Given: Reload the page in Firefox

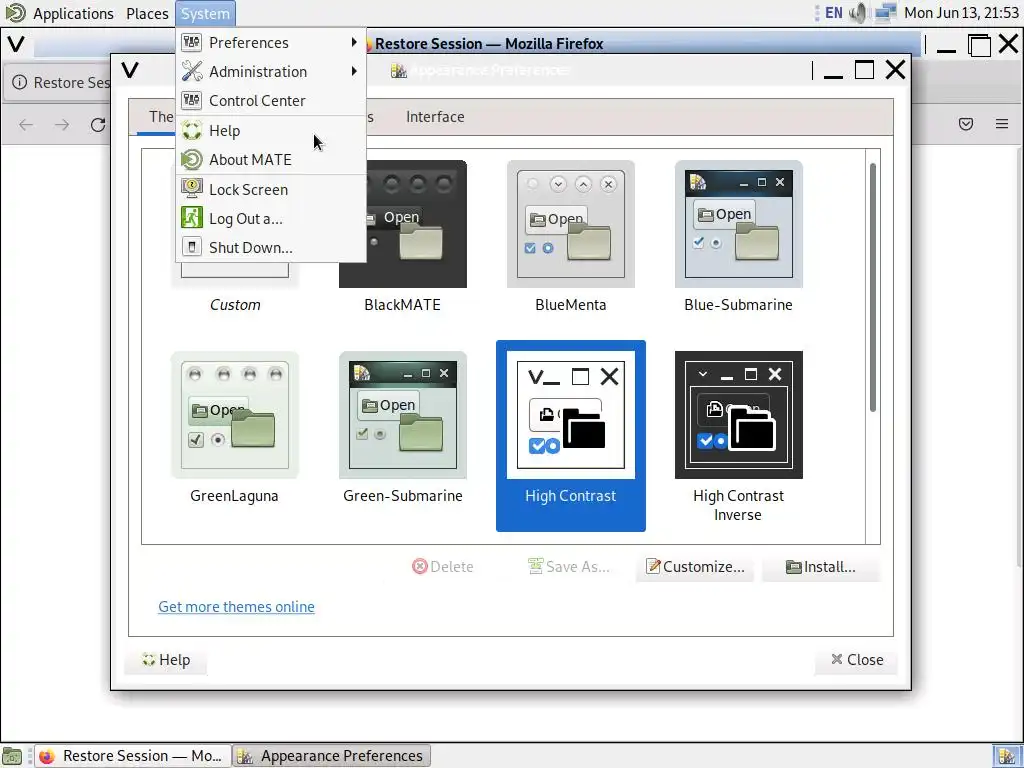Looking at the screenshot, I should pyautogui.click(x=98, y=124).
